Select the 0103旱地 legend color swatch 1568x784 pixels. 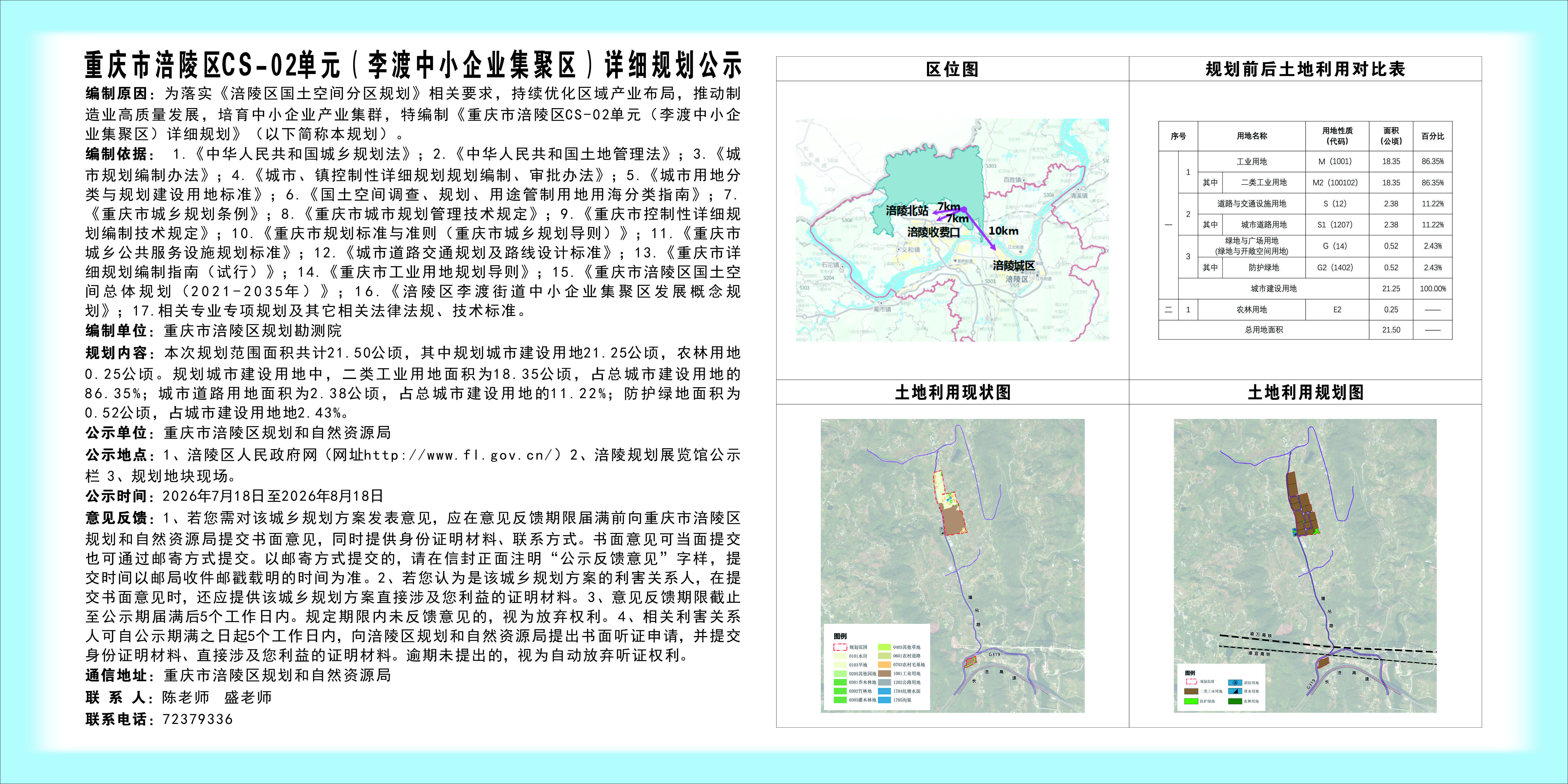840,665
